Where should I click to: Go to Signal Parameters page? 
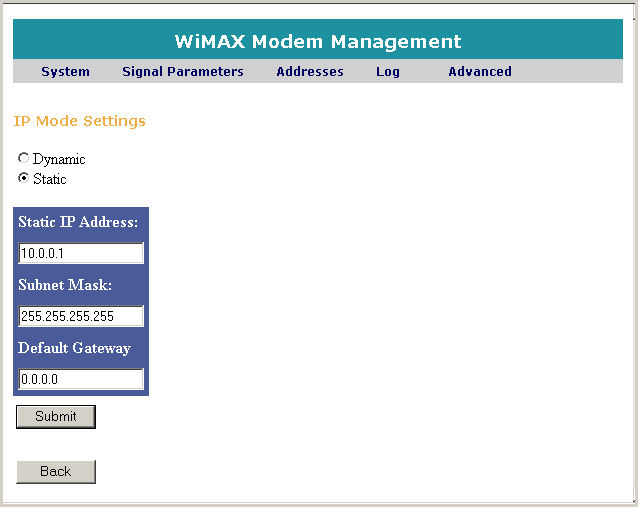182,72
